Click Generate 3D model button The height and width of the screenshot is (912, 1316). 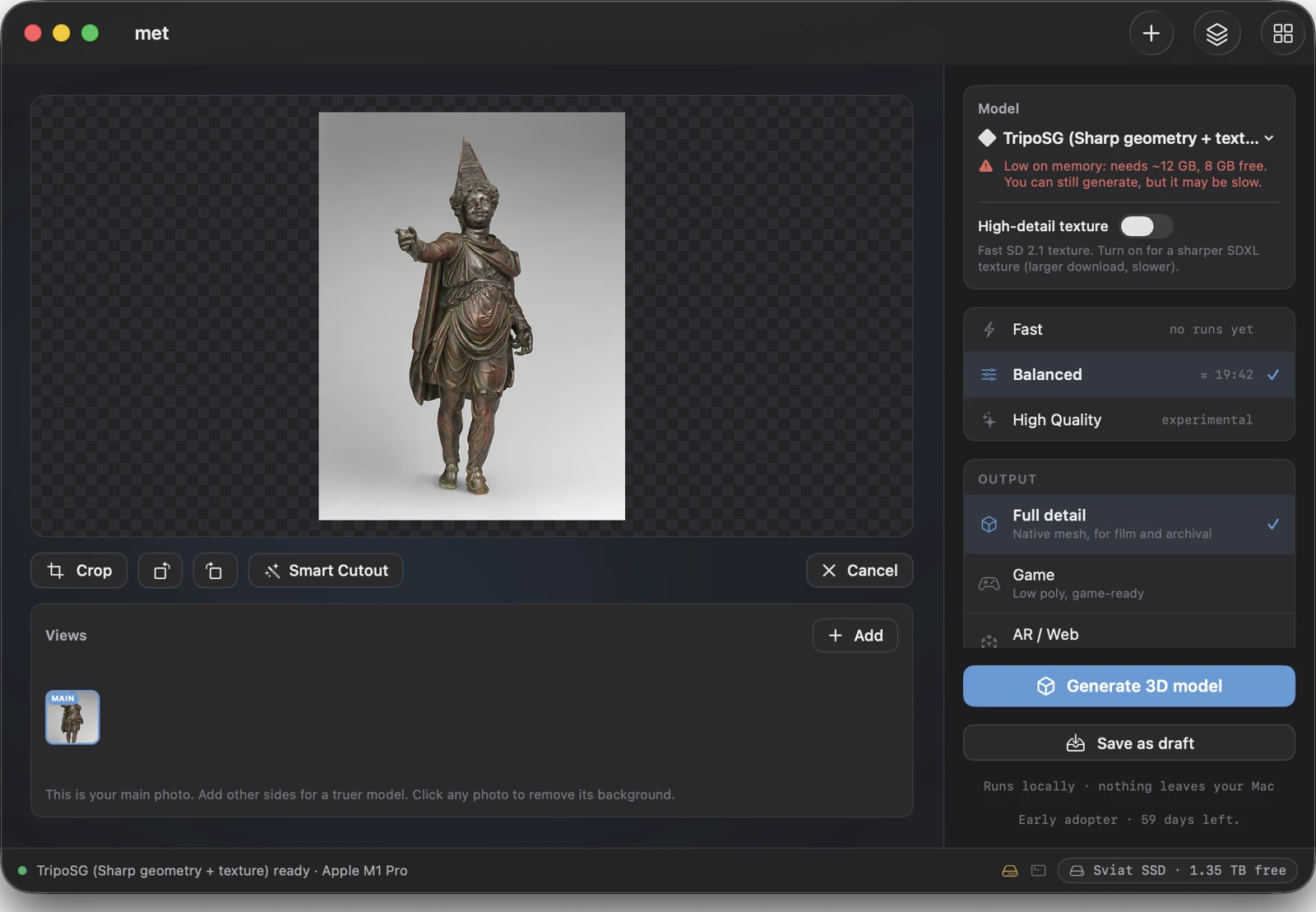(1129, 686)
